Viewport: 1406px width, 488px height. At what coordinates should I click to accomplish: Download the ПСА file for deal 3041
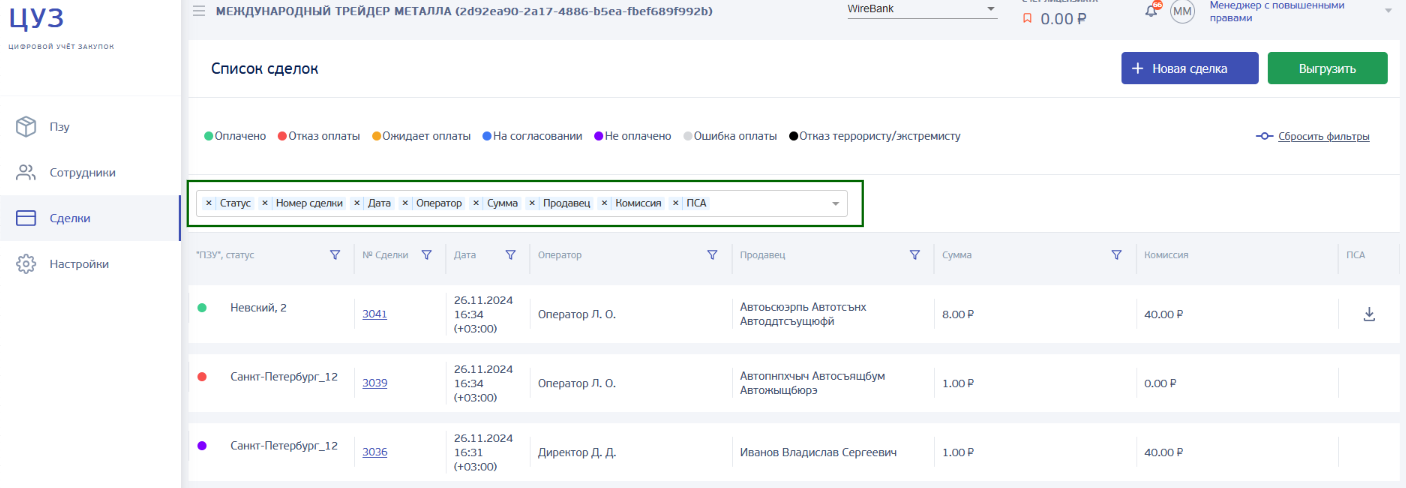pos(1370,314)
